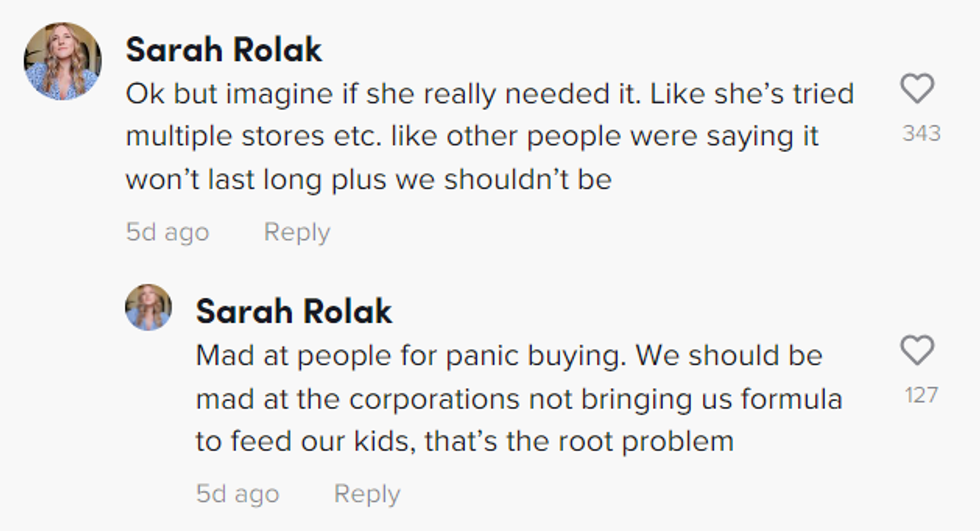This screenshot has height=531, width=980.
Task: Open Sarah Rolak's large profile picture
Action: 63,61
